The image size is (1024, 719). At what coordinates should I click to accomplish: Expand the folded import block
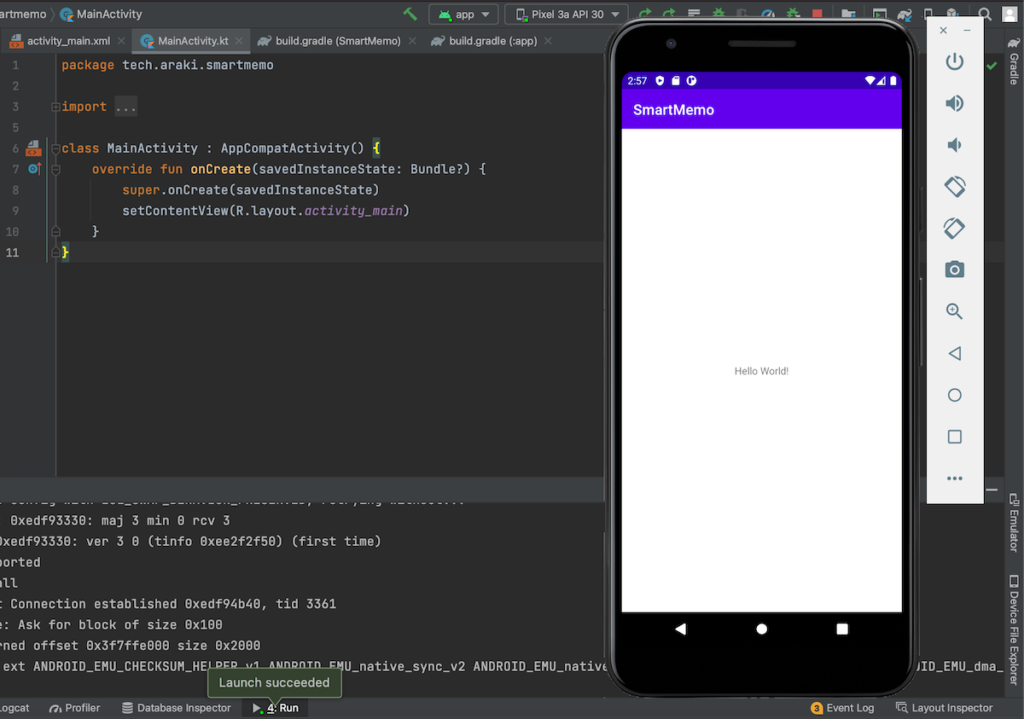point(125,107)
